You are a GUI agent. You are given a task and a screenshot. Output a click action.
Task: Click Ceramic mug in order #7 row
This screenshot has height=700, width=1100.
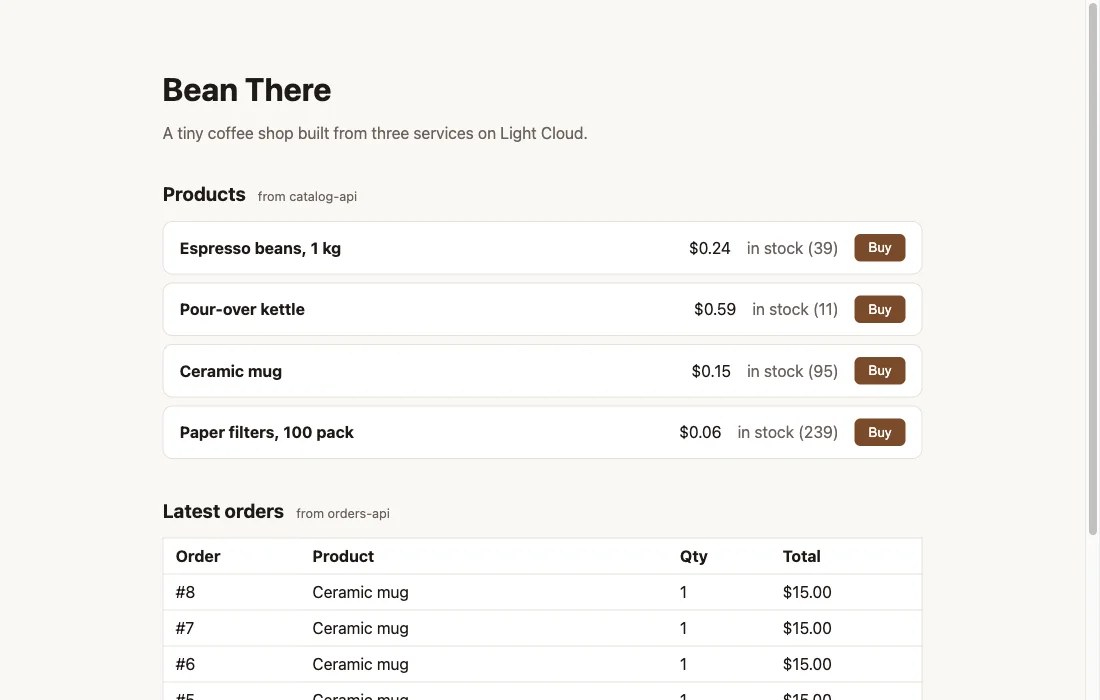361,628
